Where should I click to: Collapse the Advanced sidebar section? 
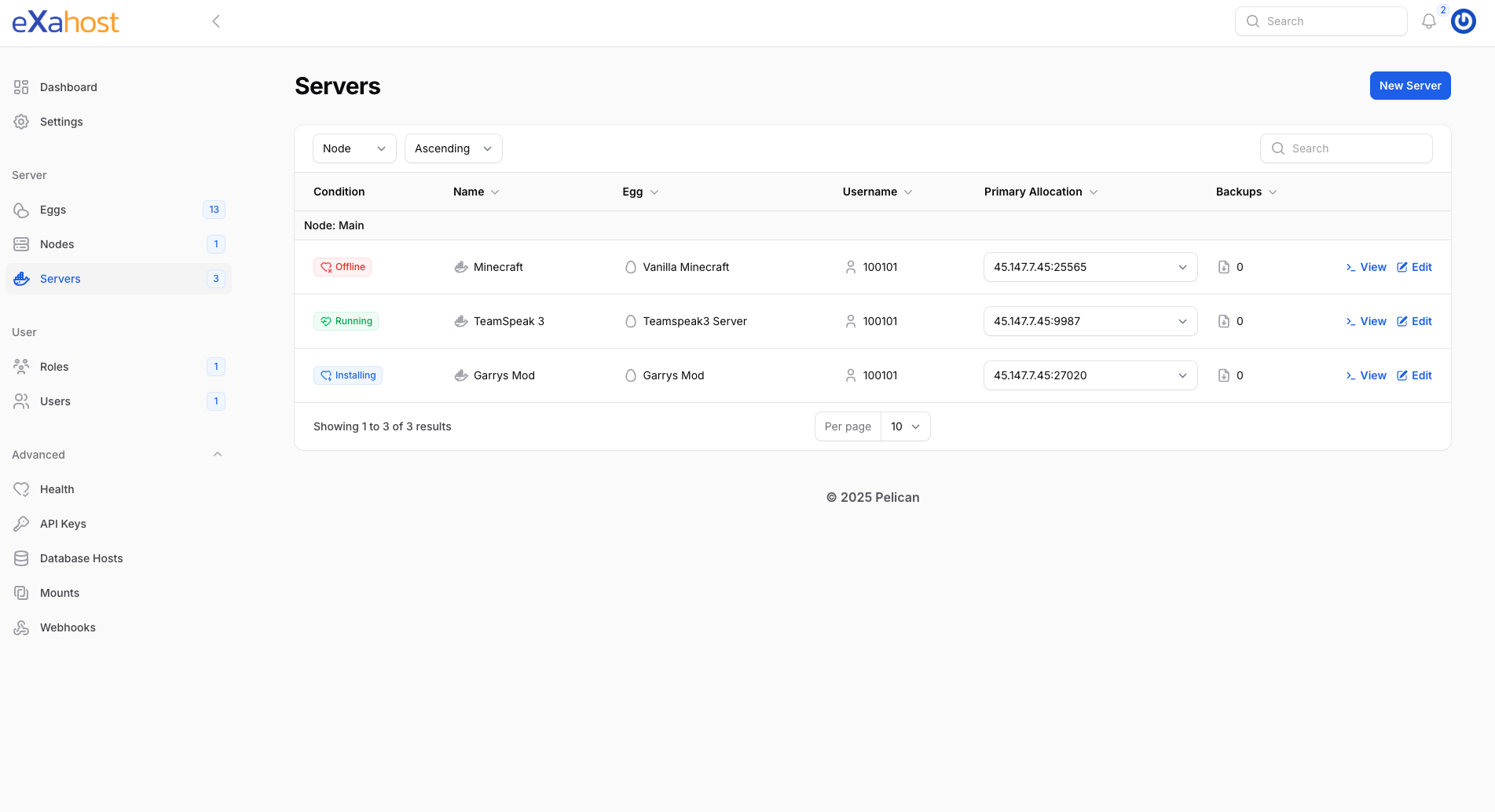coord(218,455)
